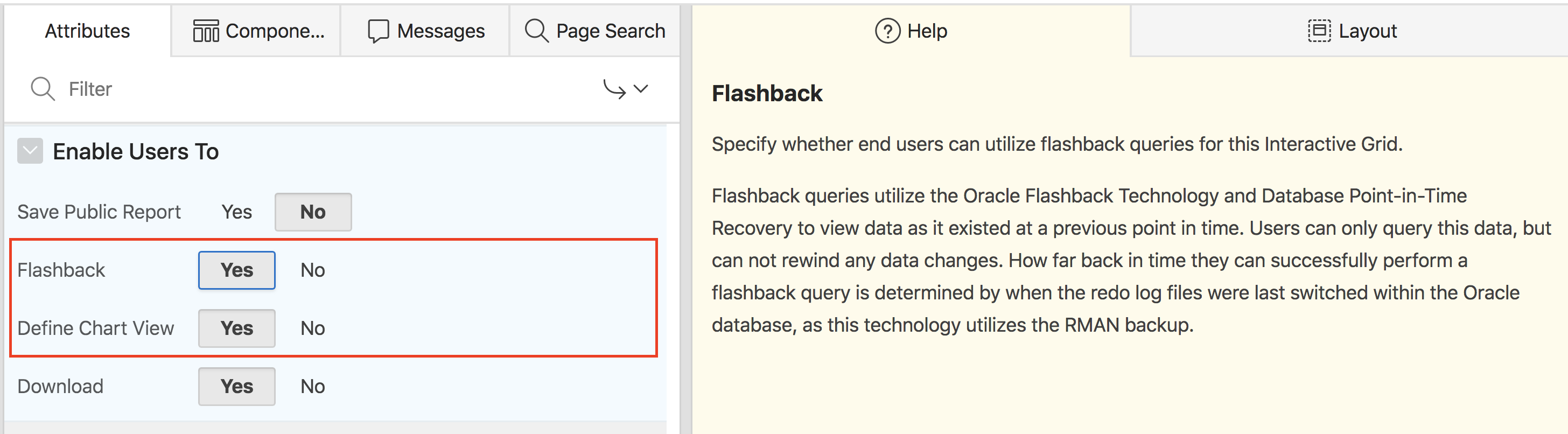Click the Messages speech bubble icon
This screenshot has width=1568, height=434.
pyautogui.click(x=378, y=31)
